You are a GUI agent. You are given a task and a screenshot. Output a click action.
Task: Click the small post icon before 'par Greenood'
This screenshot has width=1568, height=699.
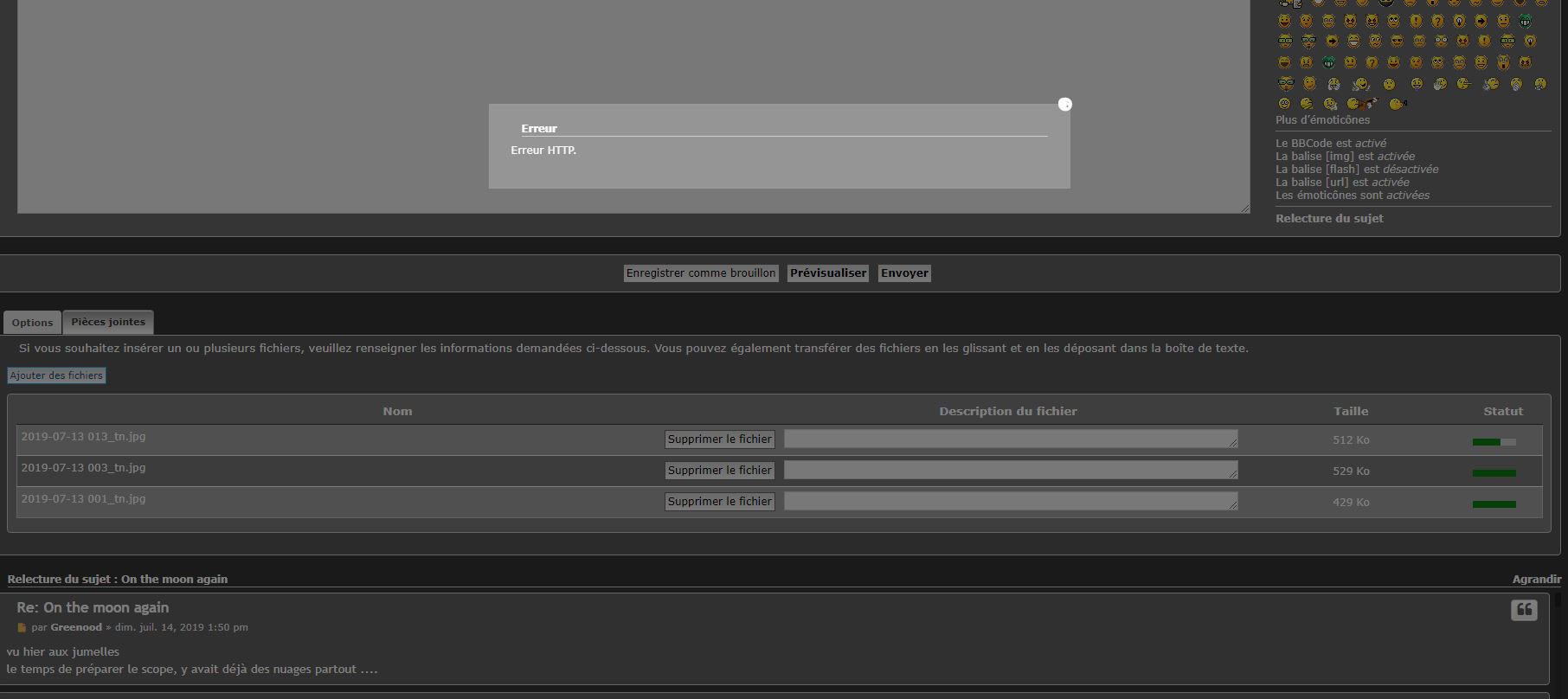point(22,628)
